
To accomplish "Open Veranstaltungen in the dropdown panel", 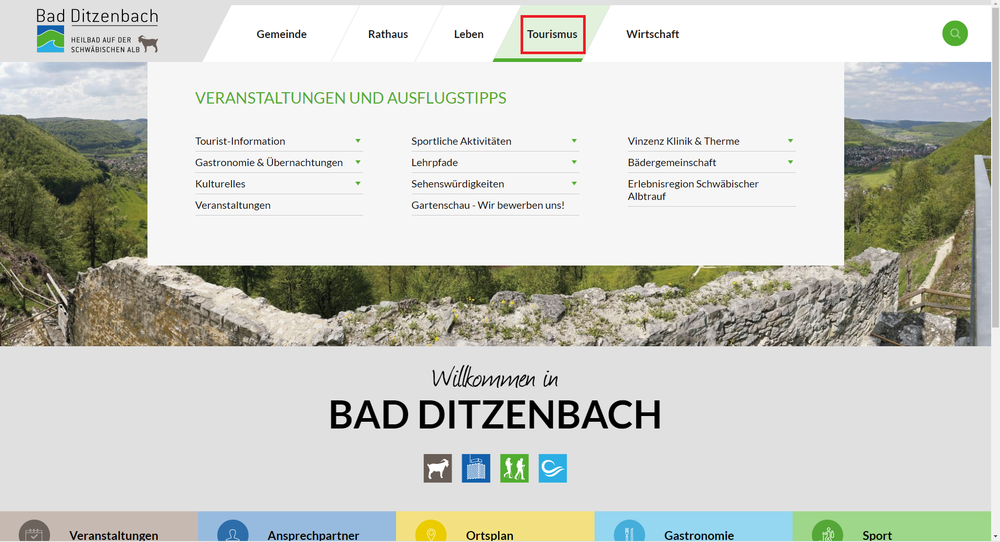I will (233, 205).
